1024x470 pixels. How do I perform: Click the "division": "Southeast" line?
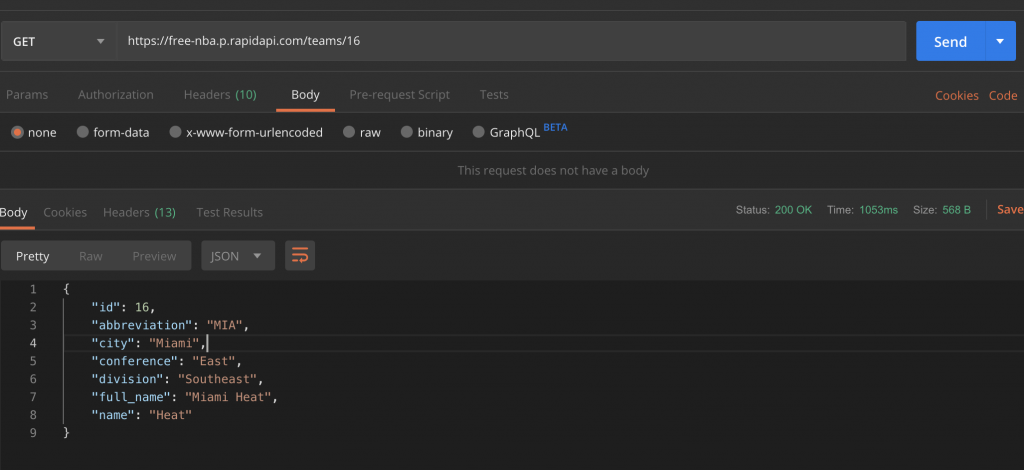[177, 379]
